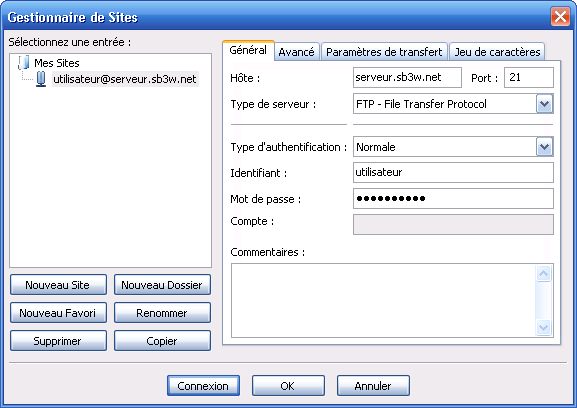Viewport: 577px width, 408px height.
Task: Click the Identifiant text field
Action: [453, 172]
